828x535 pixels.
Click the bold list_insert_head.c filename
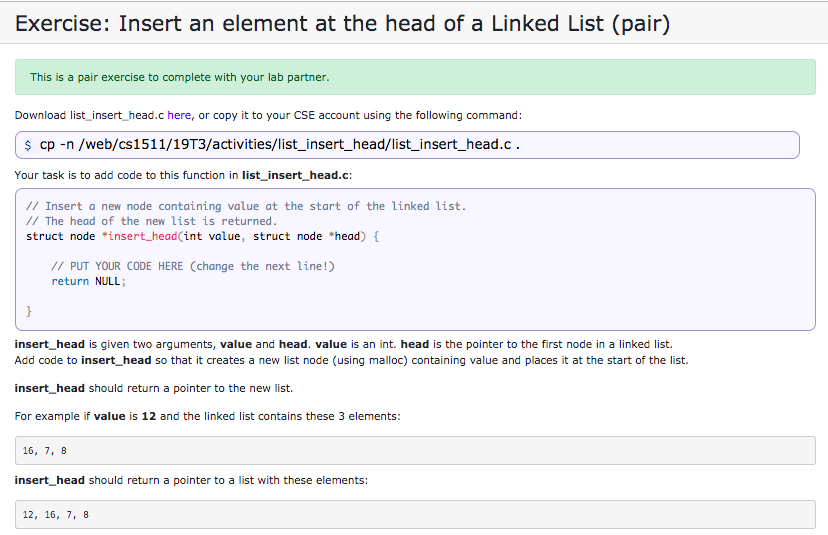pyautogui.click(x=296, y=175)
